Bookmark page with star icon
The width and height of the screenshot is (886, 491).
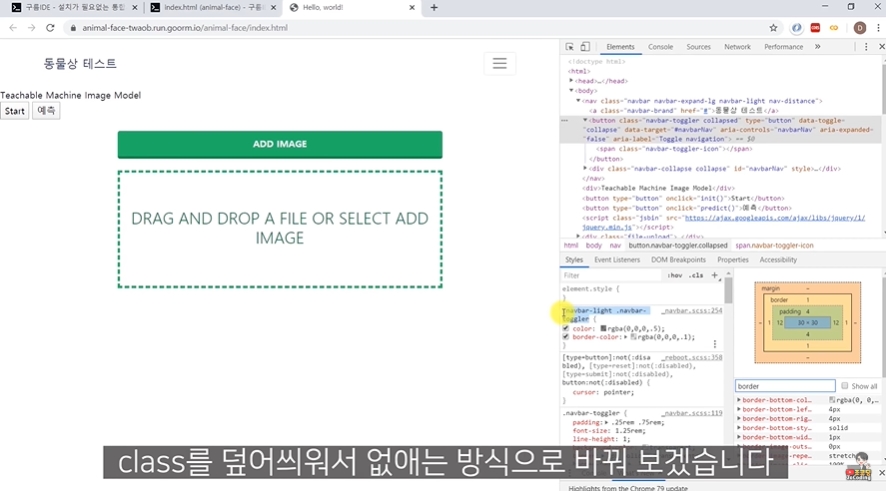click(773, 28)
